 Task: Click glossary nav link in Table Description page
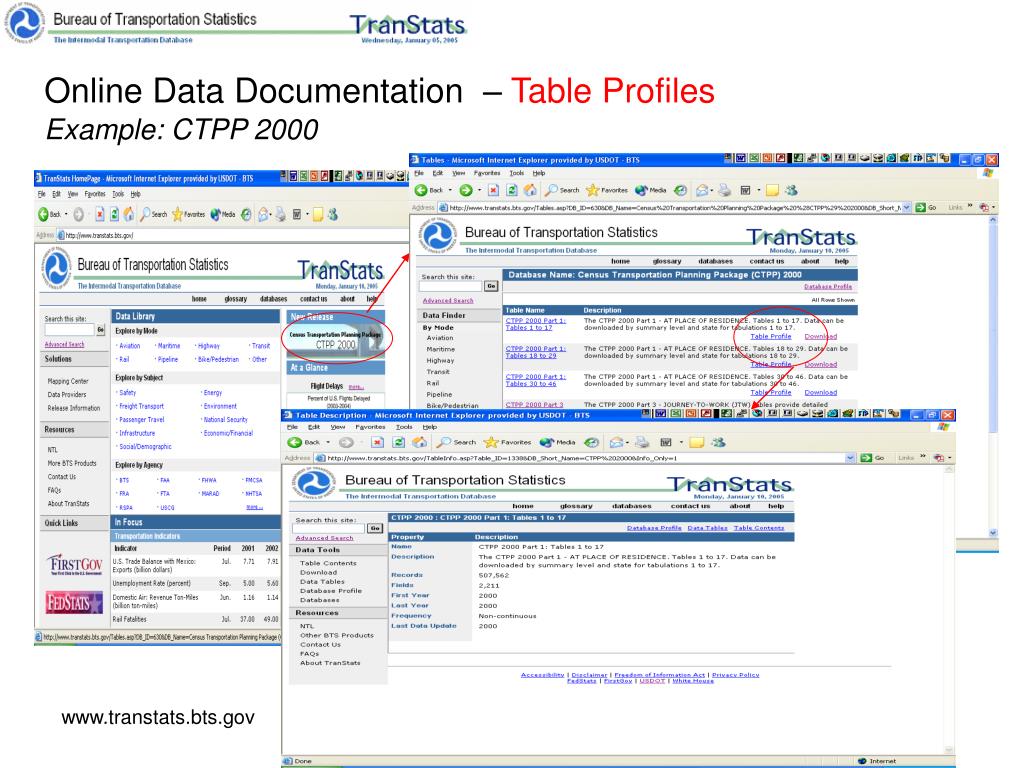(576, 506)
